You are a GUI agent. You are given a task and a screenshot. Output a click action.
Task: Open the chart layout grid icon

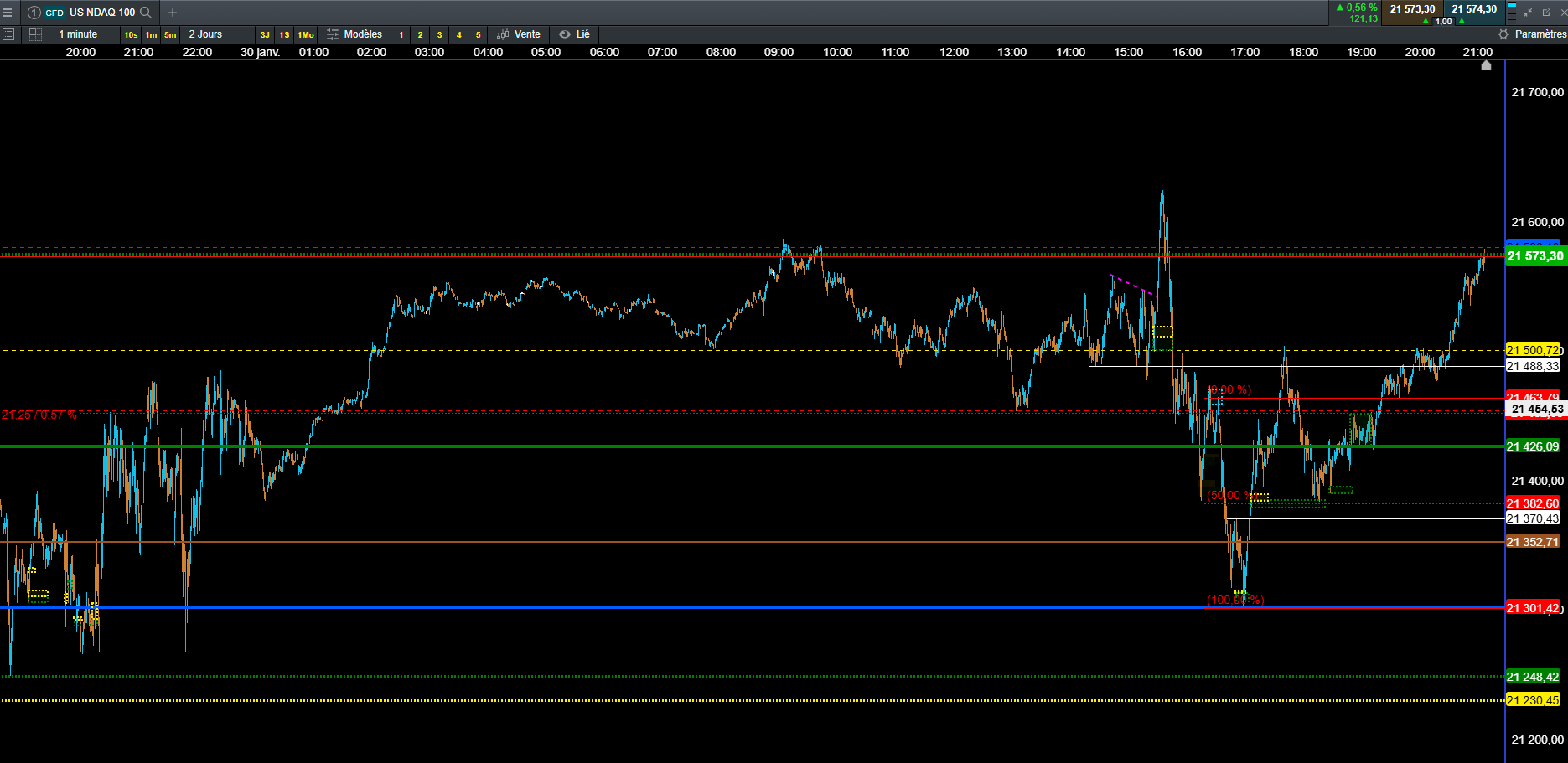pos(35,34)
